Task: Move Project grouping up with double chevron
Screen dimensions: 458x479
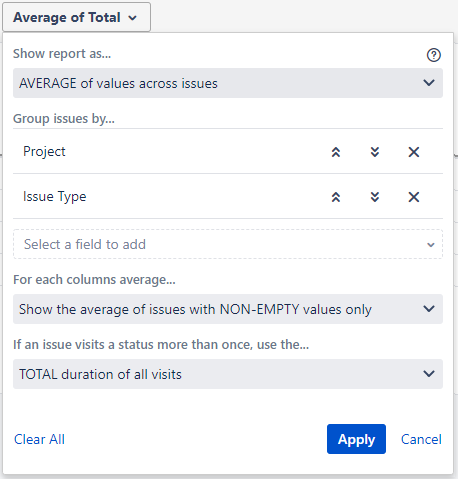Action: pyautogui.click(x=336, y=152)
